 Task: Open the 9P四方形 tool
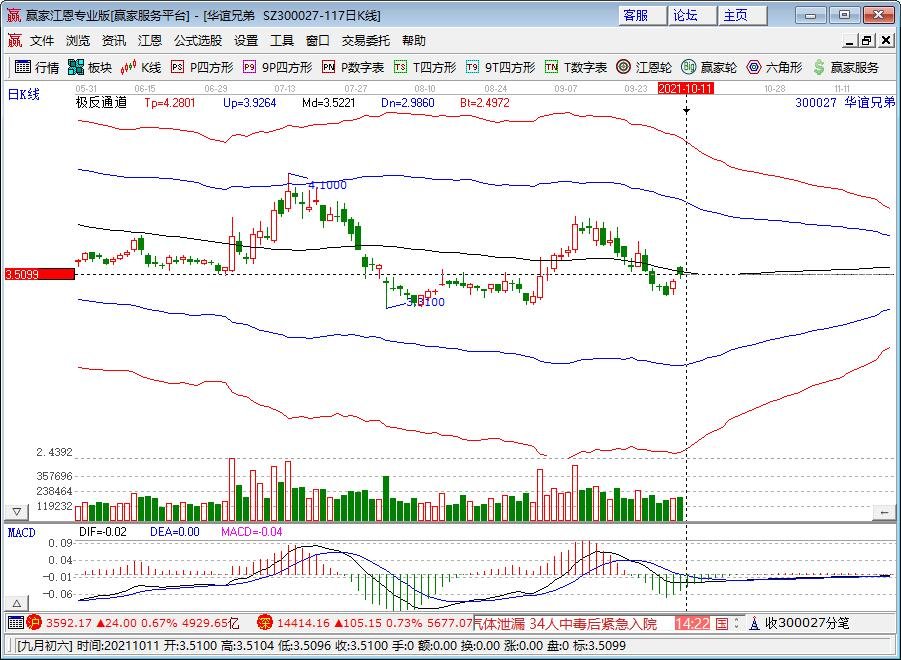(x=277, y=68)
